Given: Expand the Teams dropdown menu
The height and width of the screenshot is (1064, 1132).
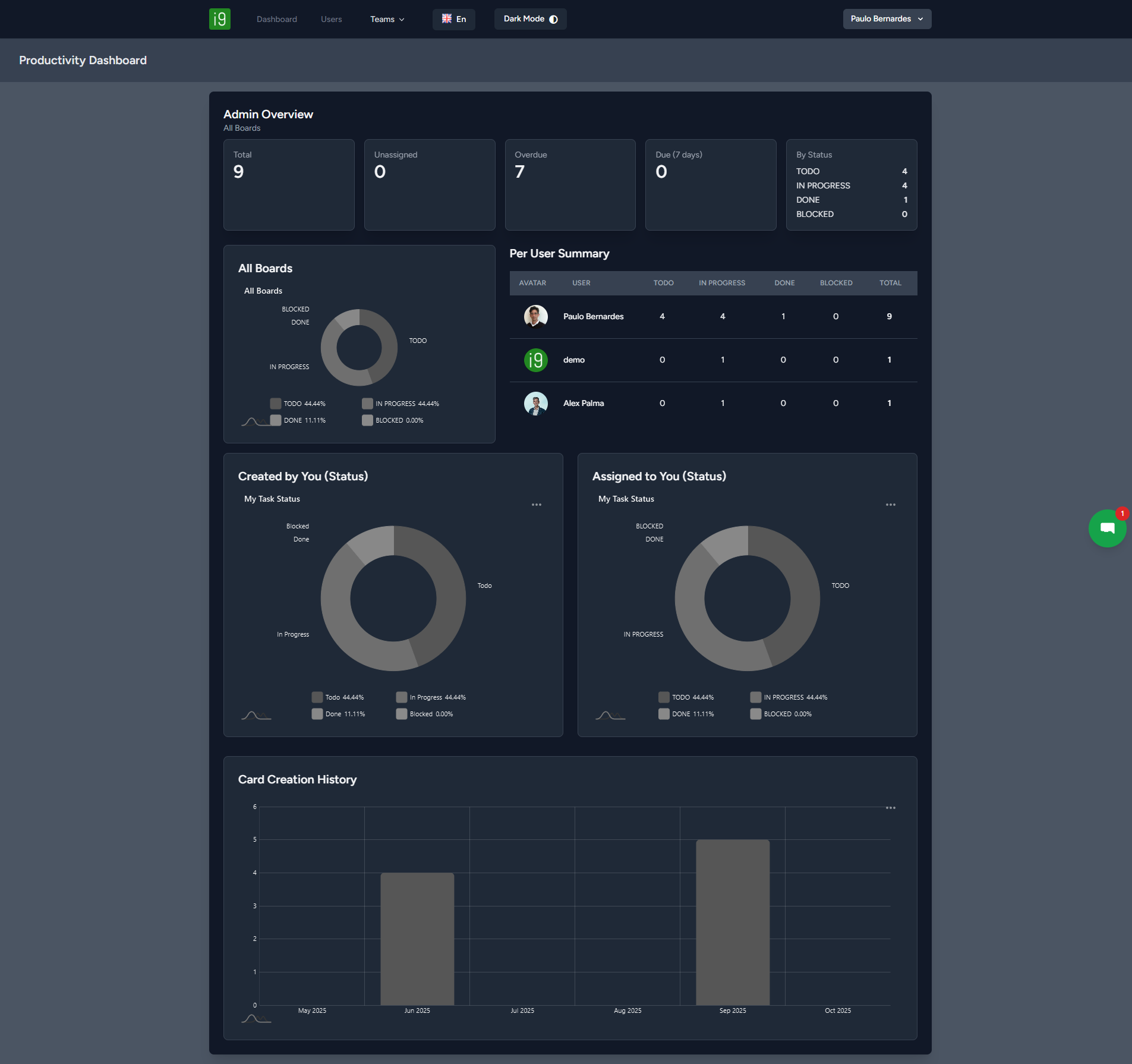Looking at the screenshot, I should pyautogui.click(x=387, y=19).
